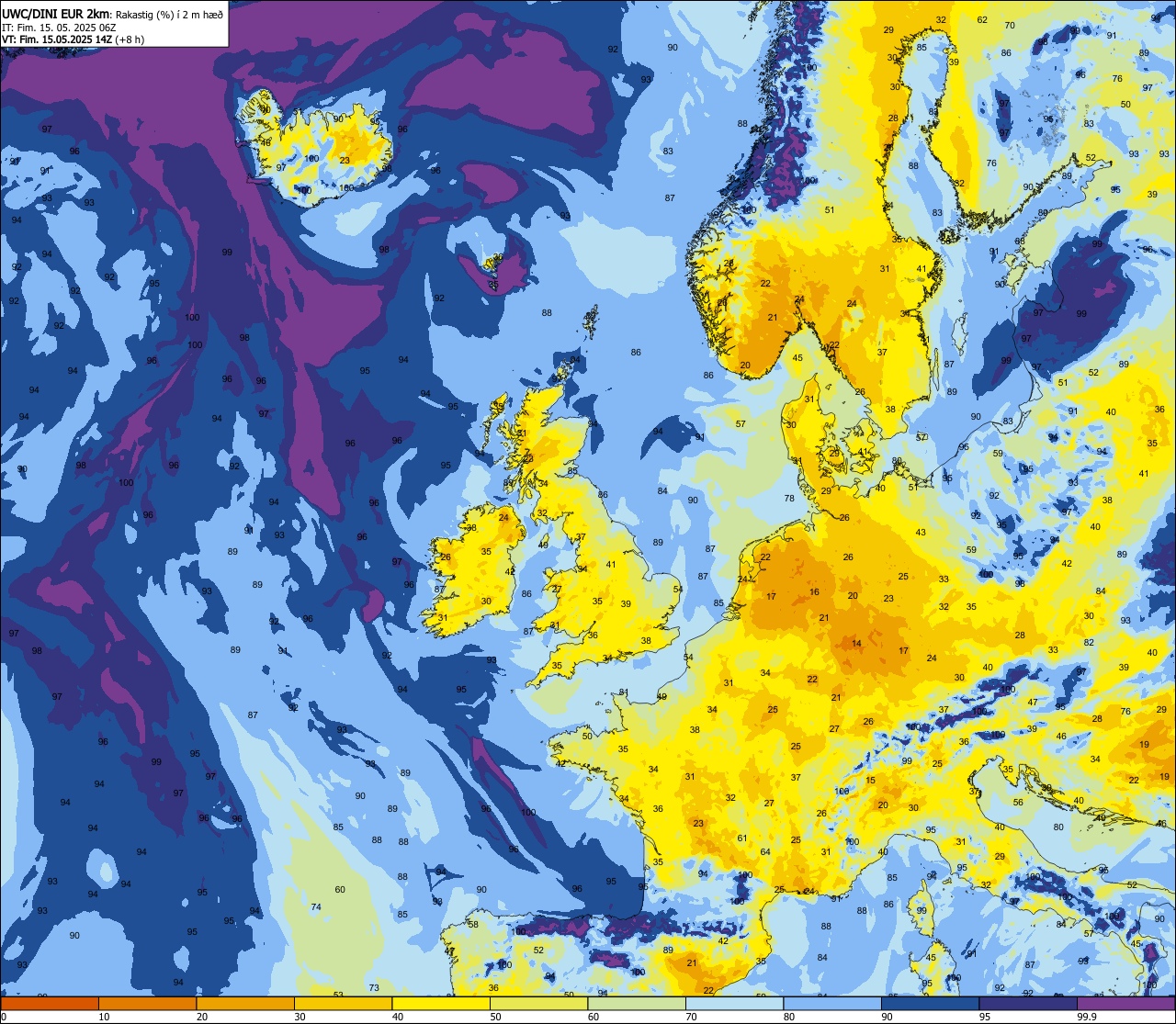The height and width of the screenshot is (1024, 1176).
Task: Click the 10–20 orange legend swatch
Action: click(147, 1003)
